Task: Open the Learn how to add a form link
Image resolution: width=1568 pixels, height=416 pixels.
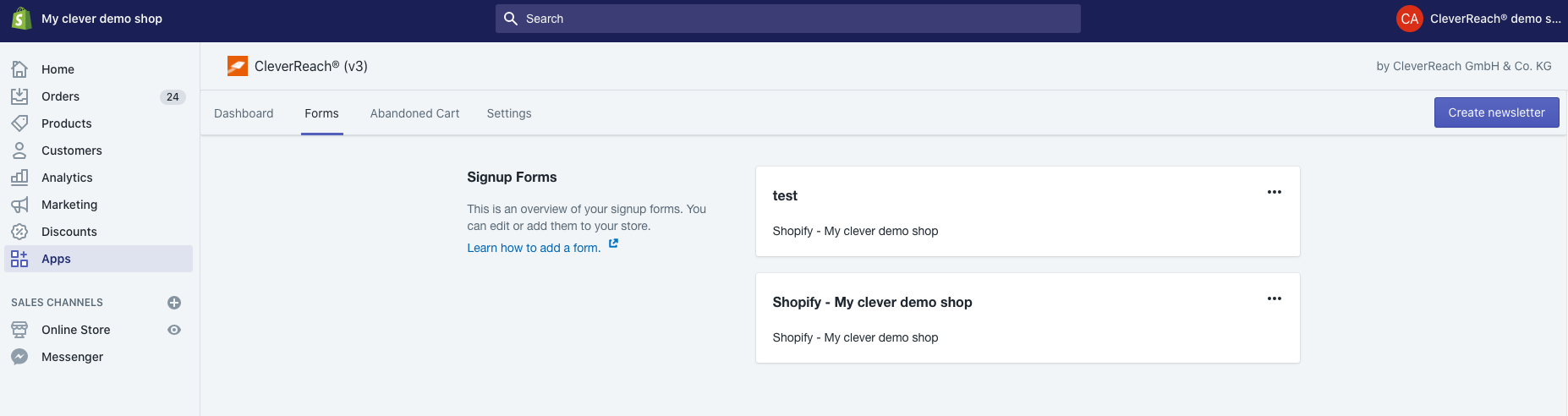Action: 534,248
